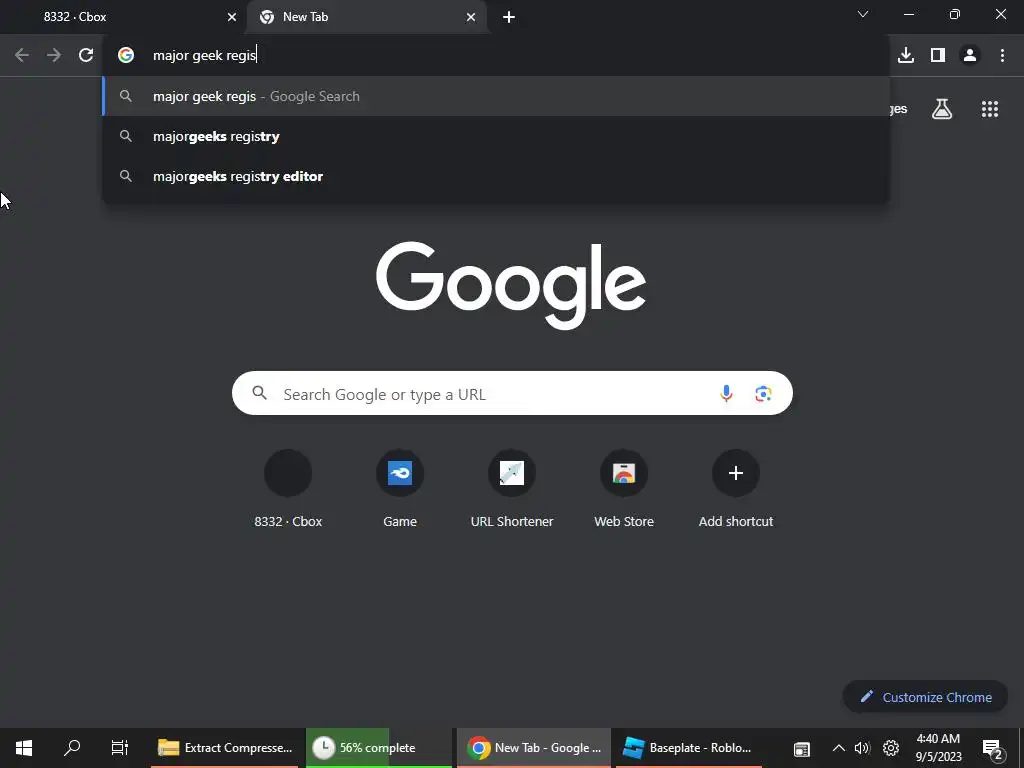Pick the 'majorgeeks registry' suggestion

coord(496,136)
